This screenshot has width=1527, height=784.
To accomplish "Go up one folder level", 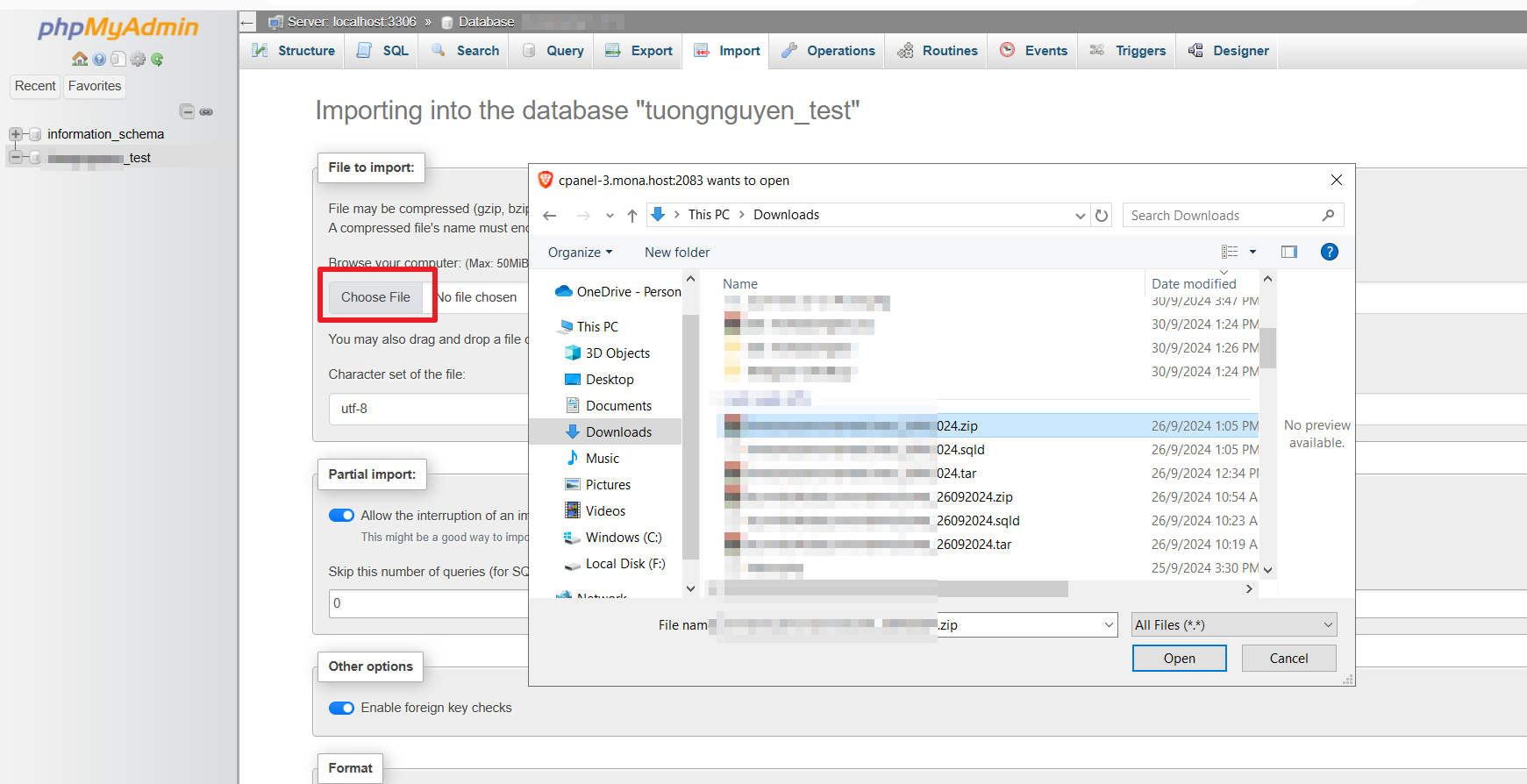I will tap(632, 215).
